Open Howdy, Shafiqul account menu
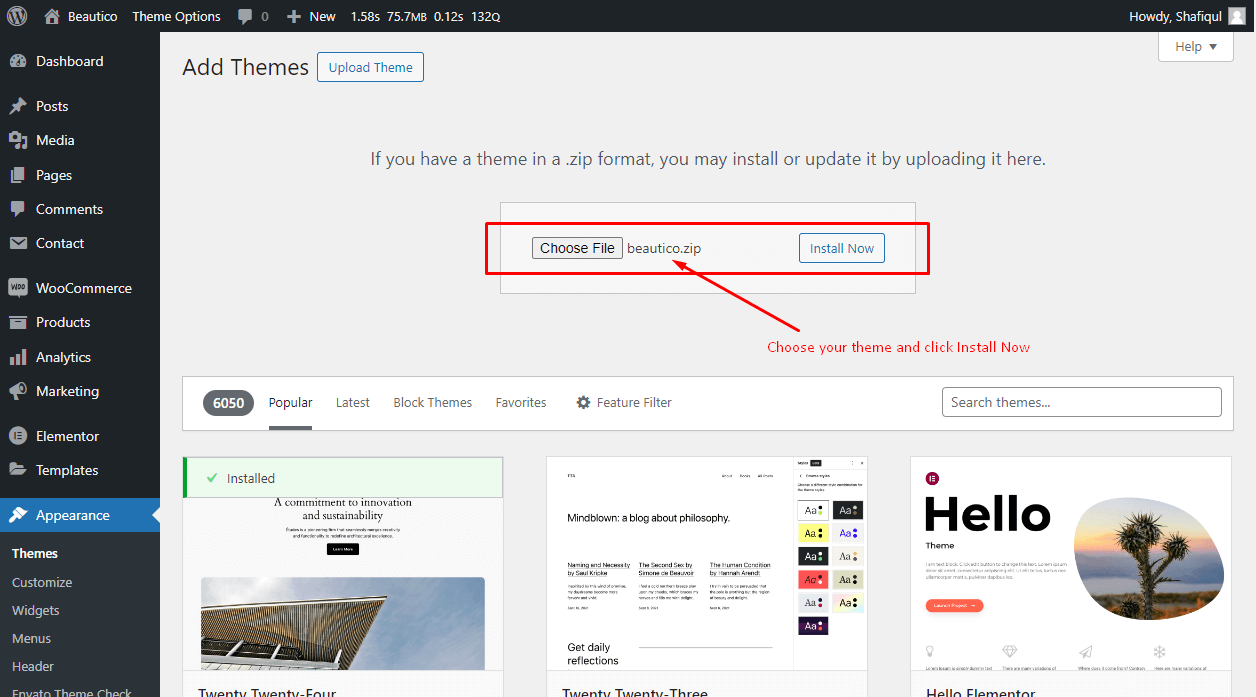The width and height of the screenshot is (1256, 697). (x=1187, y=16)
